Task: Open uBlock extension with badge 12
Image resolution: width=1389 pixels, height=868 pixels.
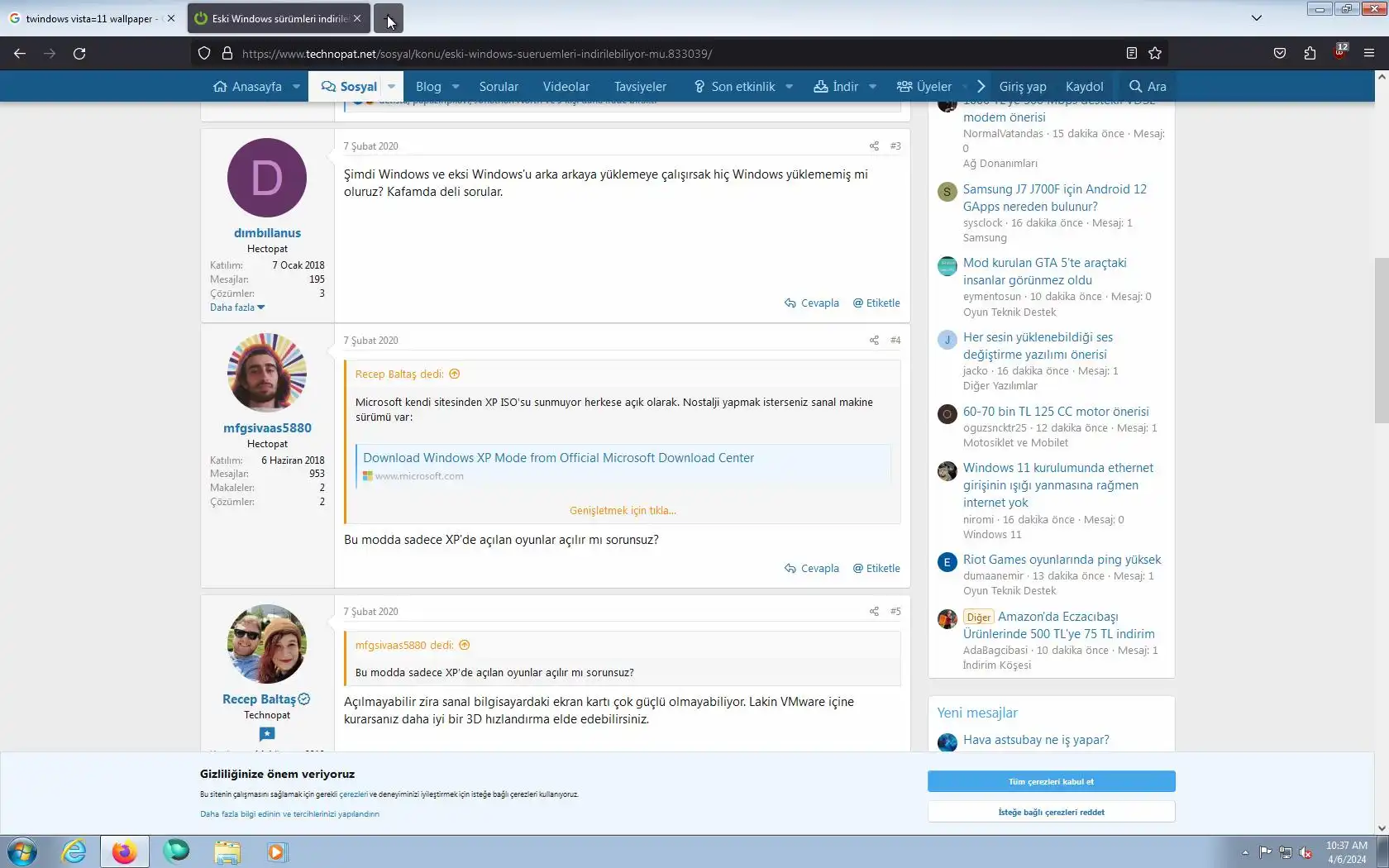Action: tap(1339, 53)
